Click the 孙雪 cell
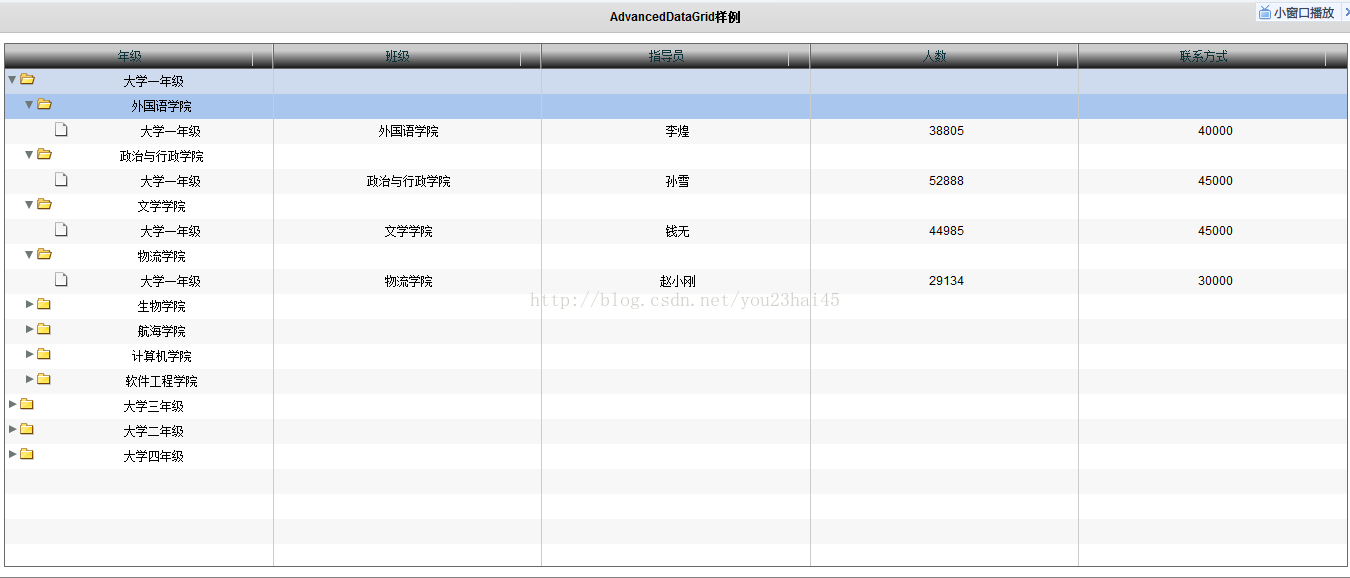 point(677,181)
